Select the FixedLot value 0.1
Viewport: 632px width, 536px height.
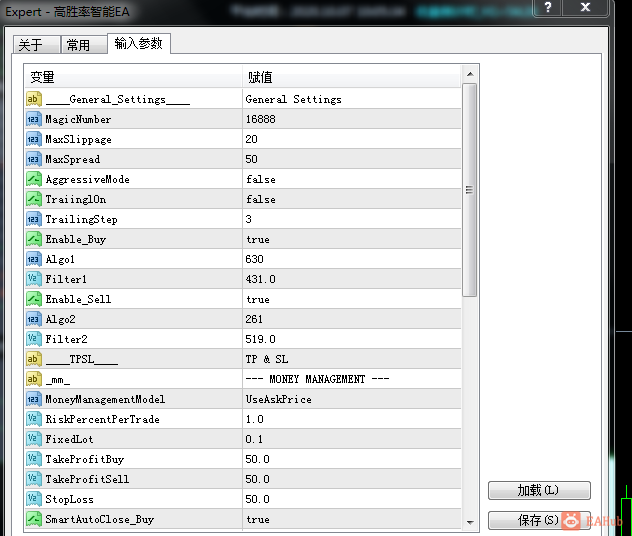tap(352, 439)
